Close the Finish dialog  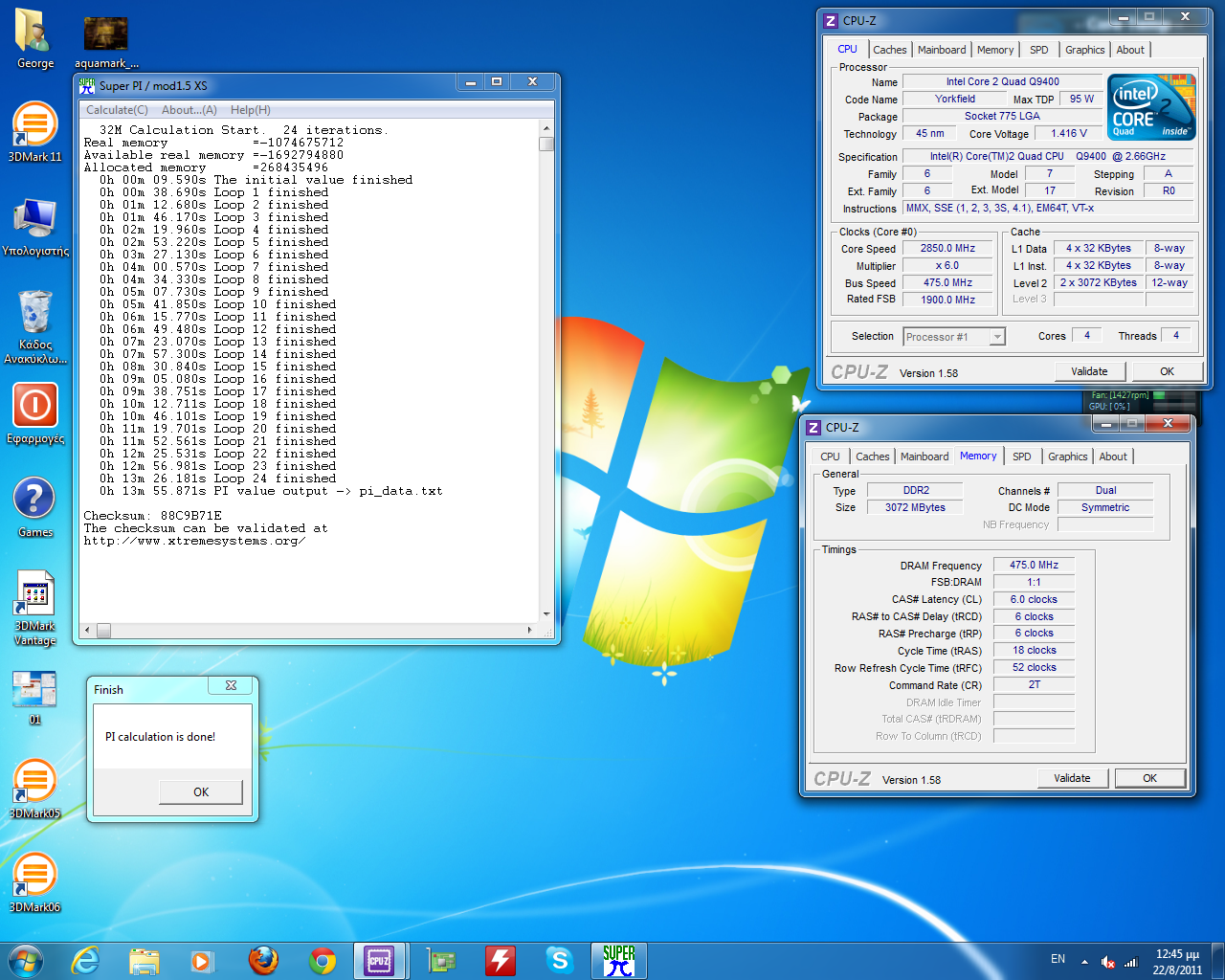[x=231, y=685]
